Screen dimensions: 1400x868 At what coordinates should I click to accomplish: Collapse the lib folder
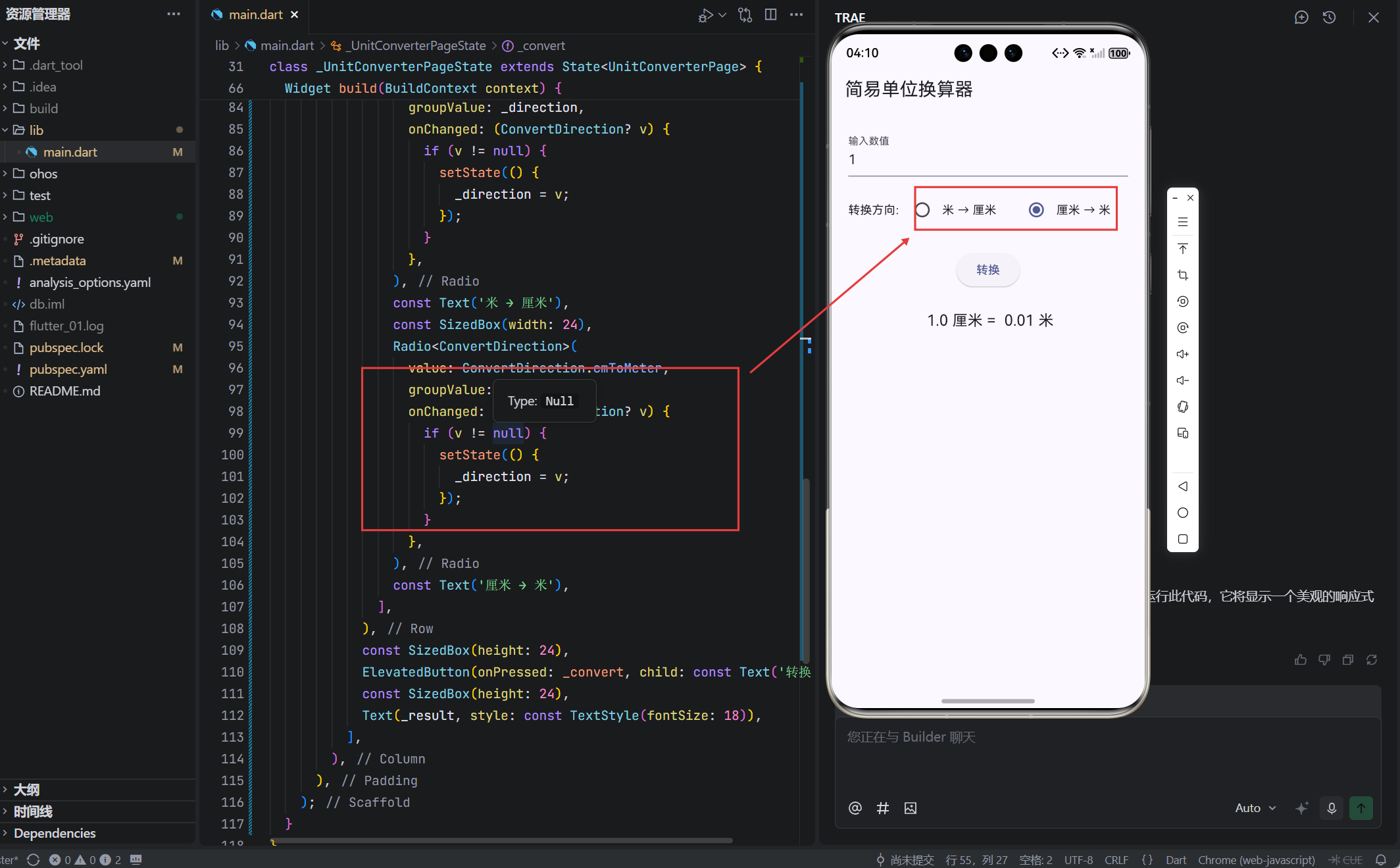click(x=36, y=130)
